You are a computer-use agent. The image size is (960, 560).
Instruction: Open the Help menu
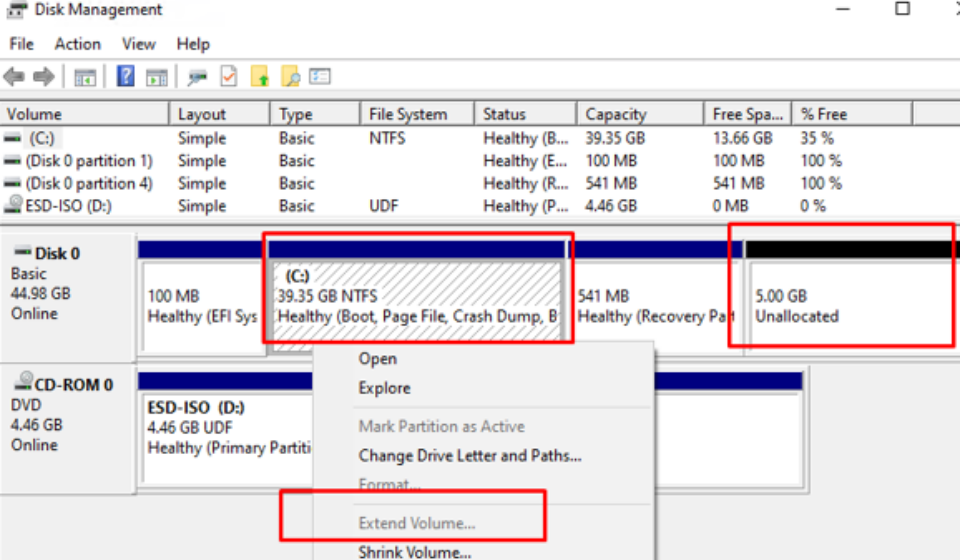[193, 44]
